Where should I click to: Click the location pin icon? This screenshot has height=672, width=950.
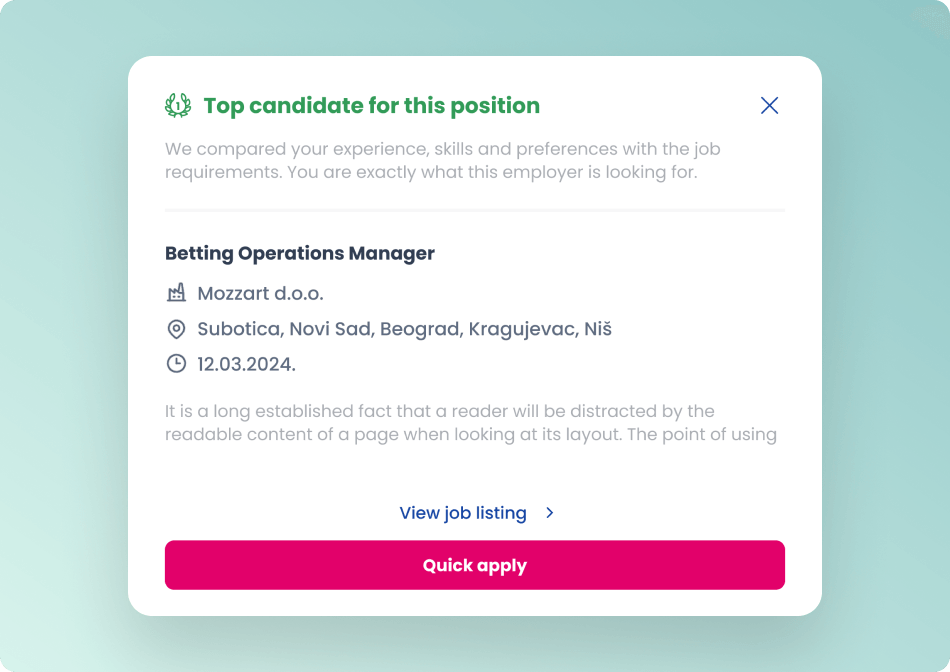tap(176, 329)
